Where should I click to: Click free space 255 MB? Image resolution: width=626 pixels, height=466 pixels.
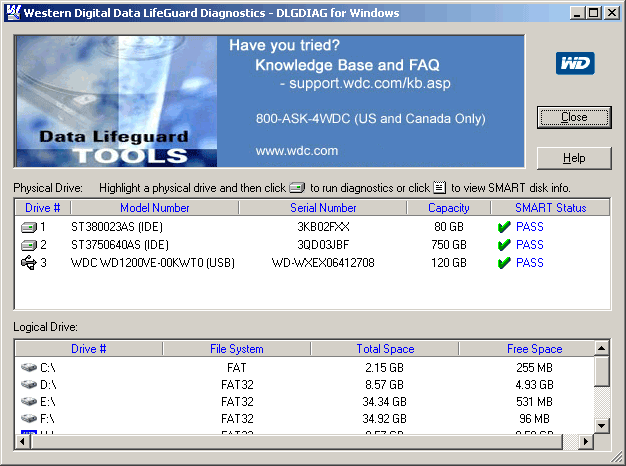[535, 367]
